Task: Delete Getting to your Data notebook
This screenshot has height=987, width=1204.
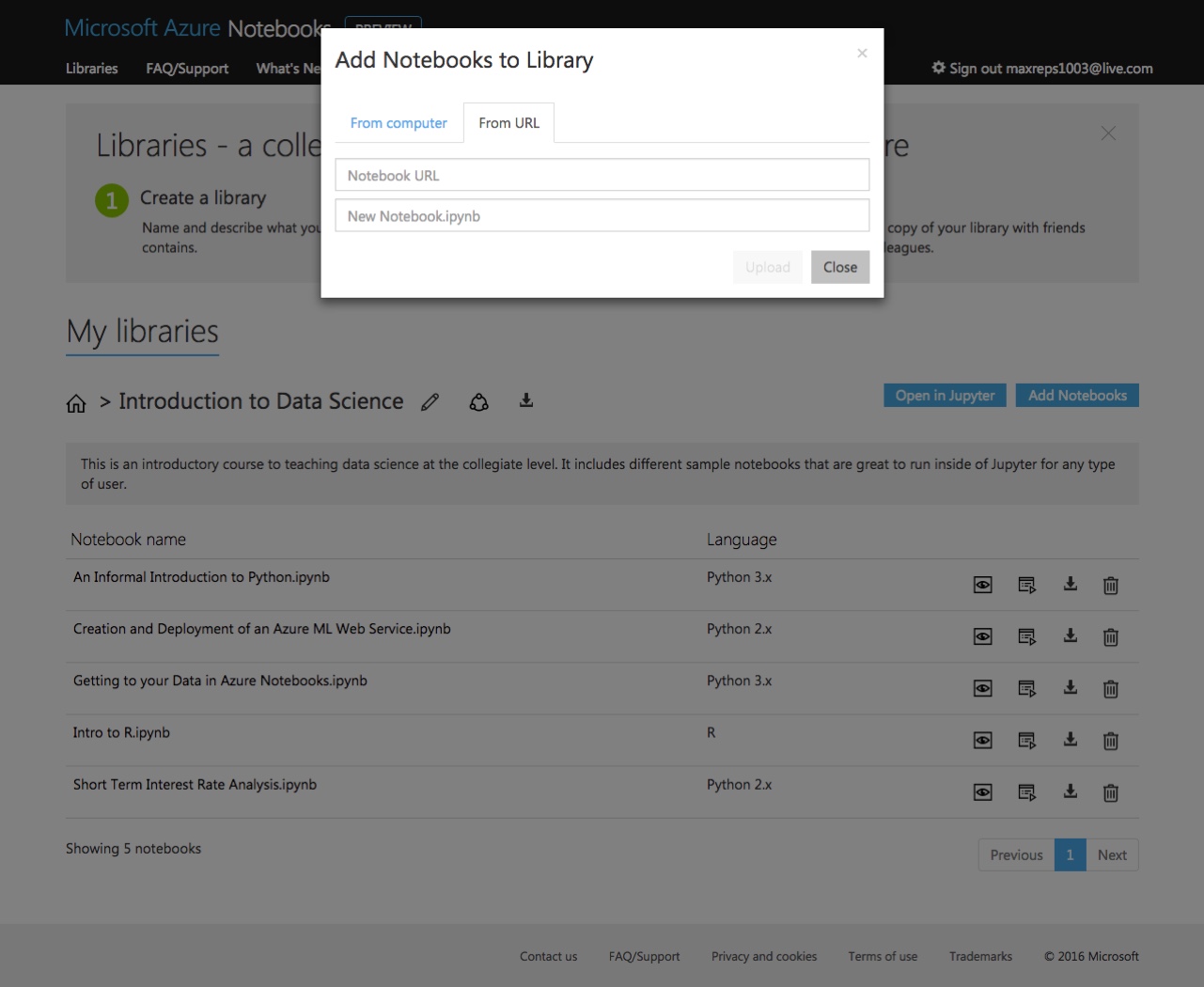Action: click(1110, 689)
